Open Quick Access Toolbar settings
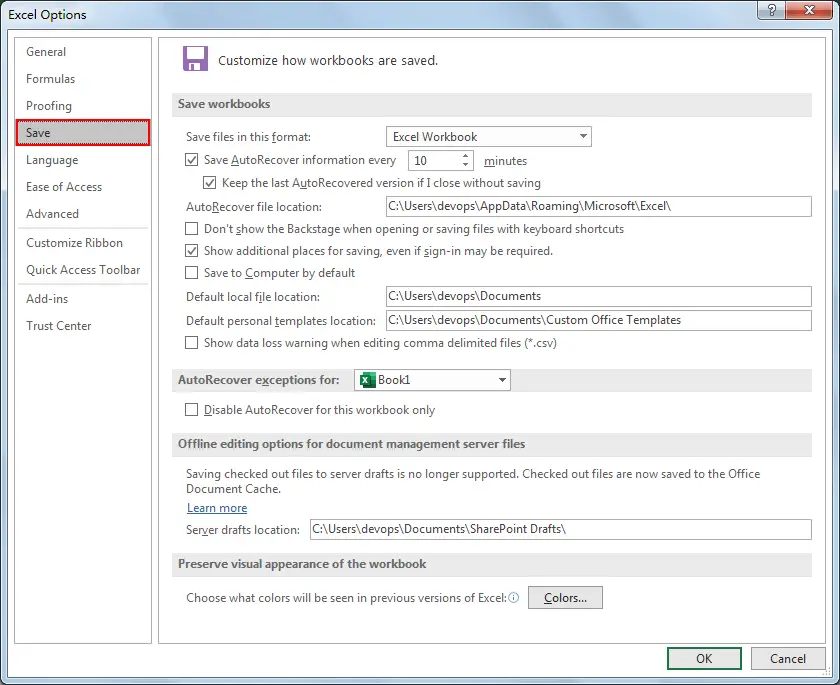Image resolution: width=840 pixels, height=685 pixels. tap(83, 270)
